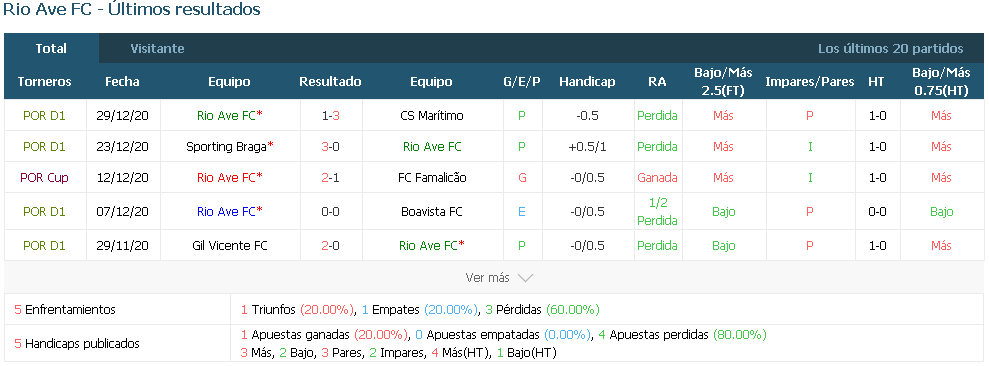Click the Resultado column header
This screenshot has height=366, width=989.
331,81
